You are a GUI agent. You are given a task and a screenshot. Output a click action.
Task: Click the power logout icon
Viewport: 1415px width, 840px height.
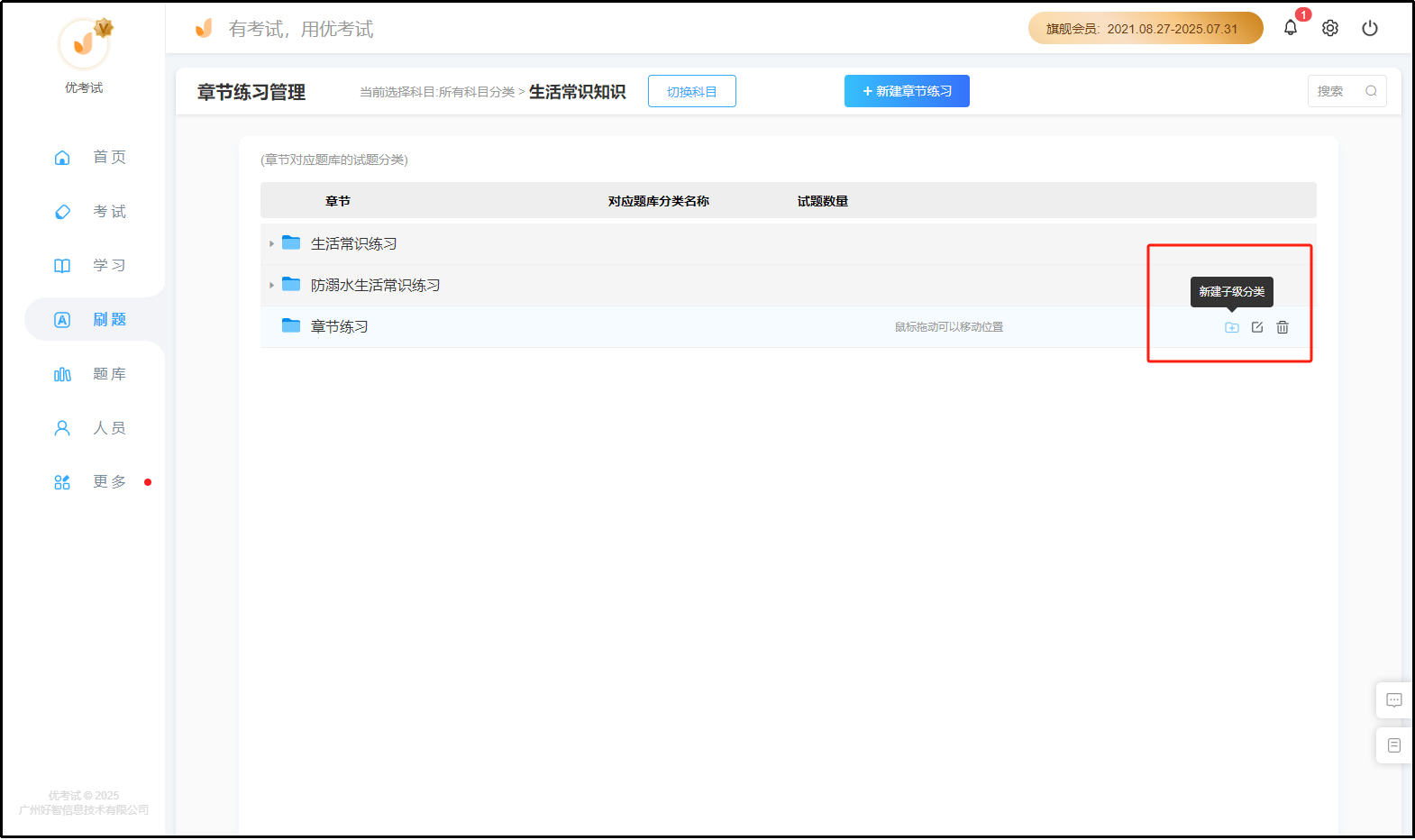coord(1370,28)
